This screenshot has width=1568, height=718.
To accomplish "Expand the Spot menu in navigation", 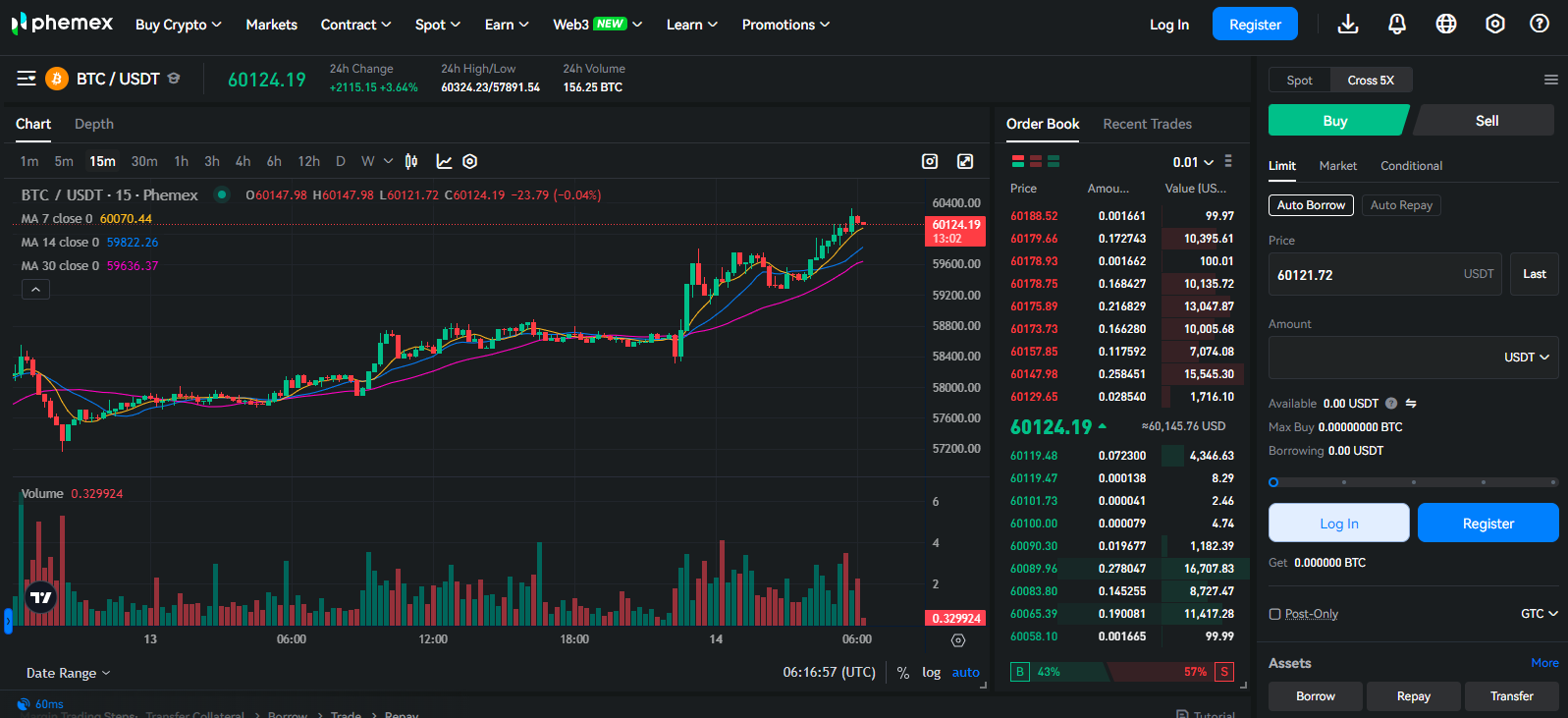I will pyautogui.click(x=437, y=25).
